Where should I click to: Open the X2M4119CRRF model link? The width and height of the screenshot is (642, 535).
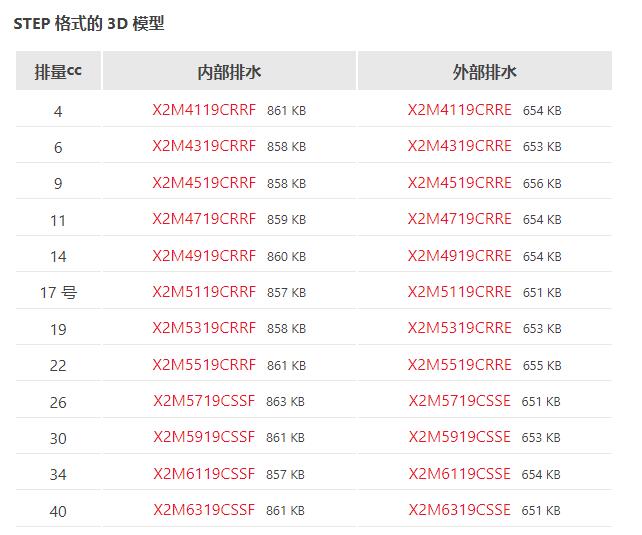coord(204,110)
